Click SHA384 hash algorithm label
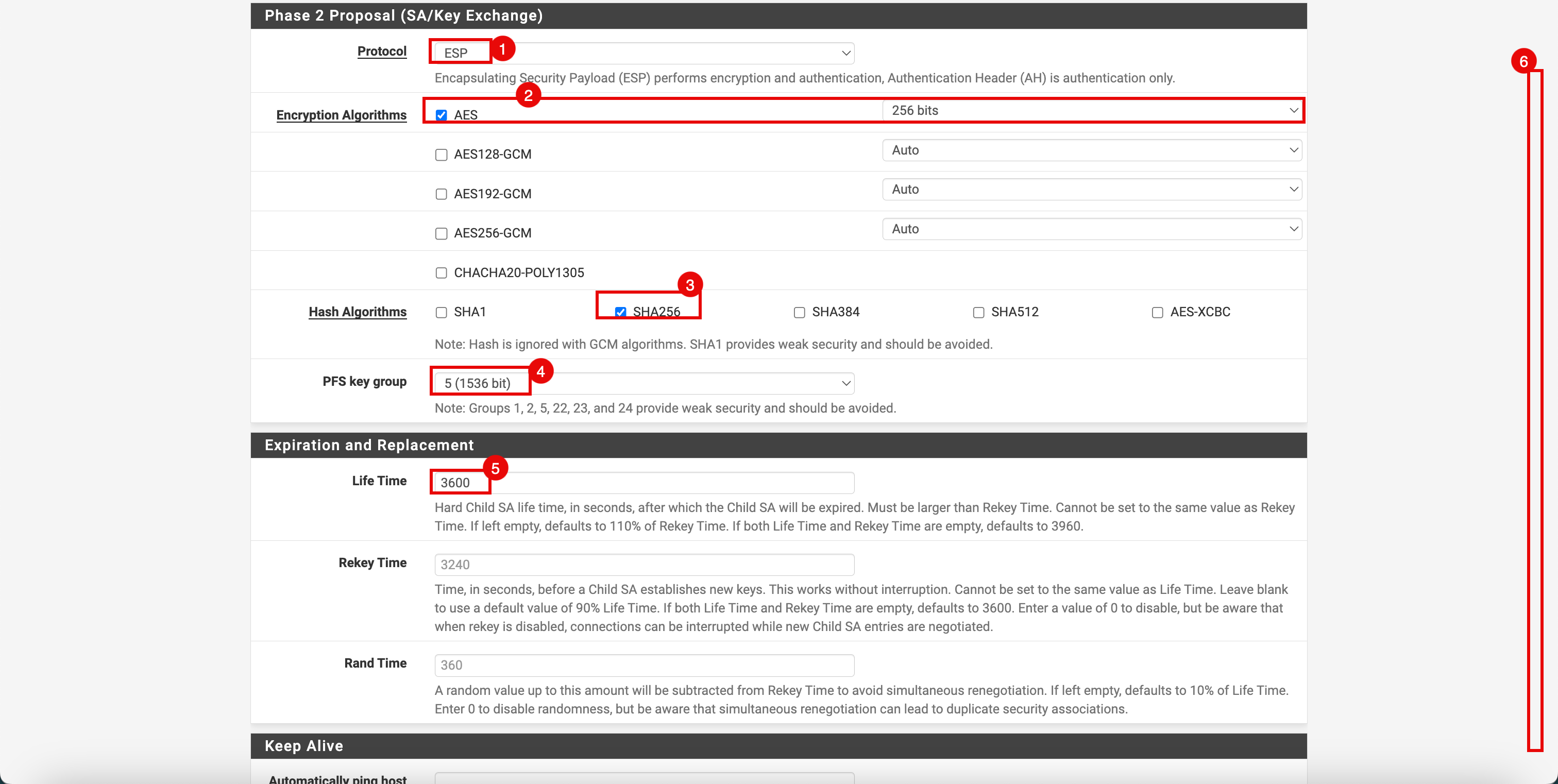The height and width of the screenshot is (784, 1558). click(837, 311)
